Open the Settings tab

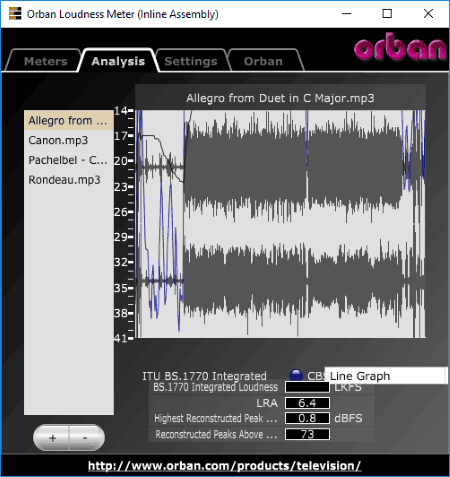191,61
